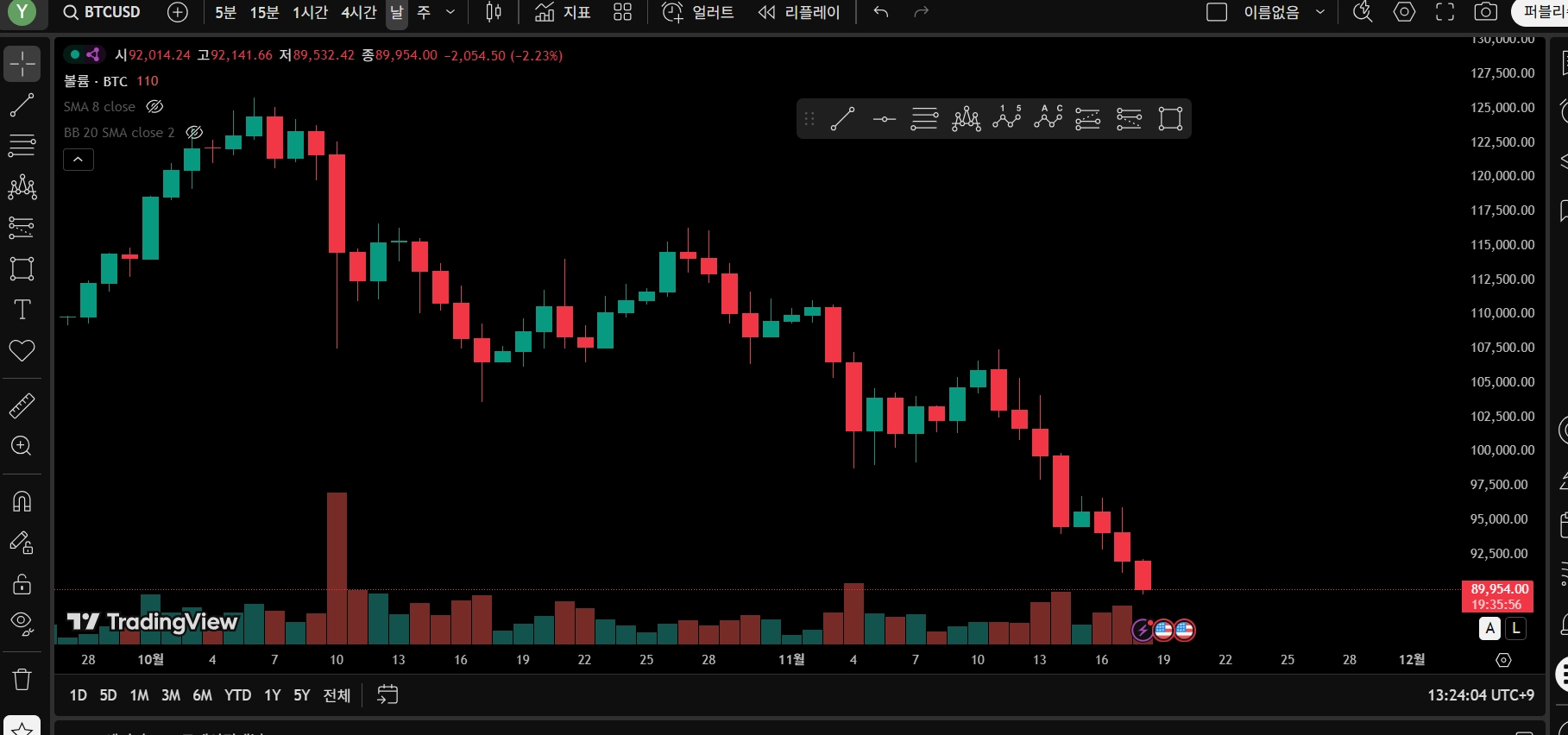This screenshot has width=1568, height=735.
Task: Add symbol with the plus compare icon
Action: pyautogui.click(x=177, y=12)
